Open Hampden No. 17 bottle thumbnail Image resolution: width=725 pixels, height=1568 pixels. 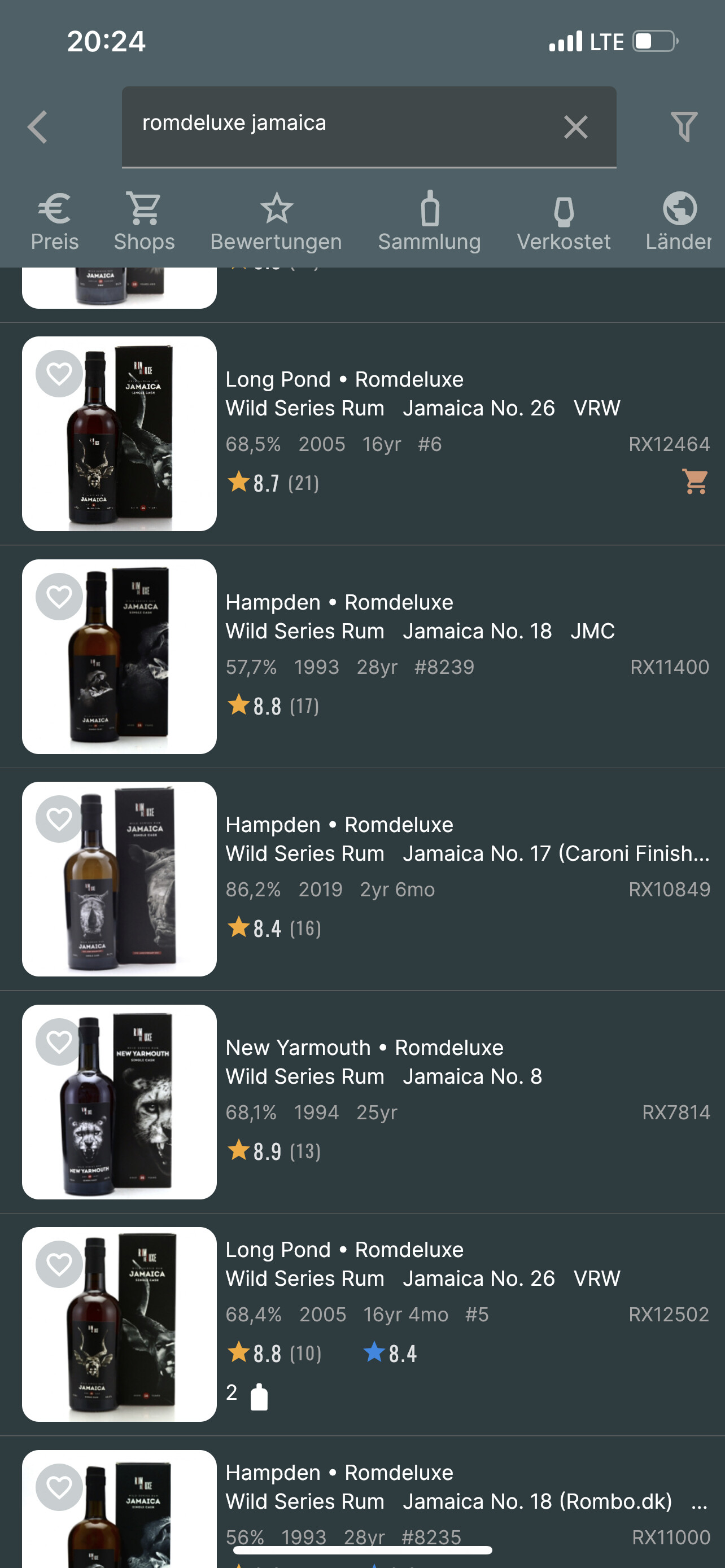coord(119,879)
